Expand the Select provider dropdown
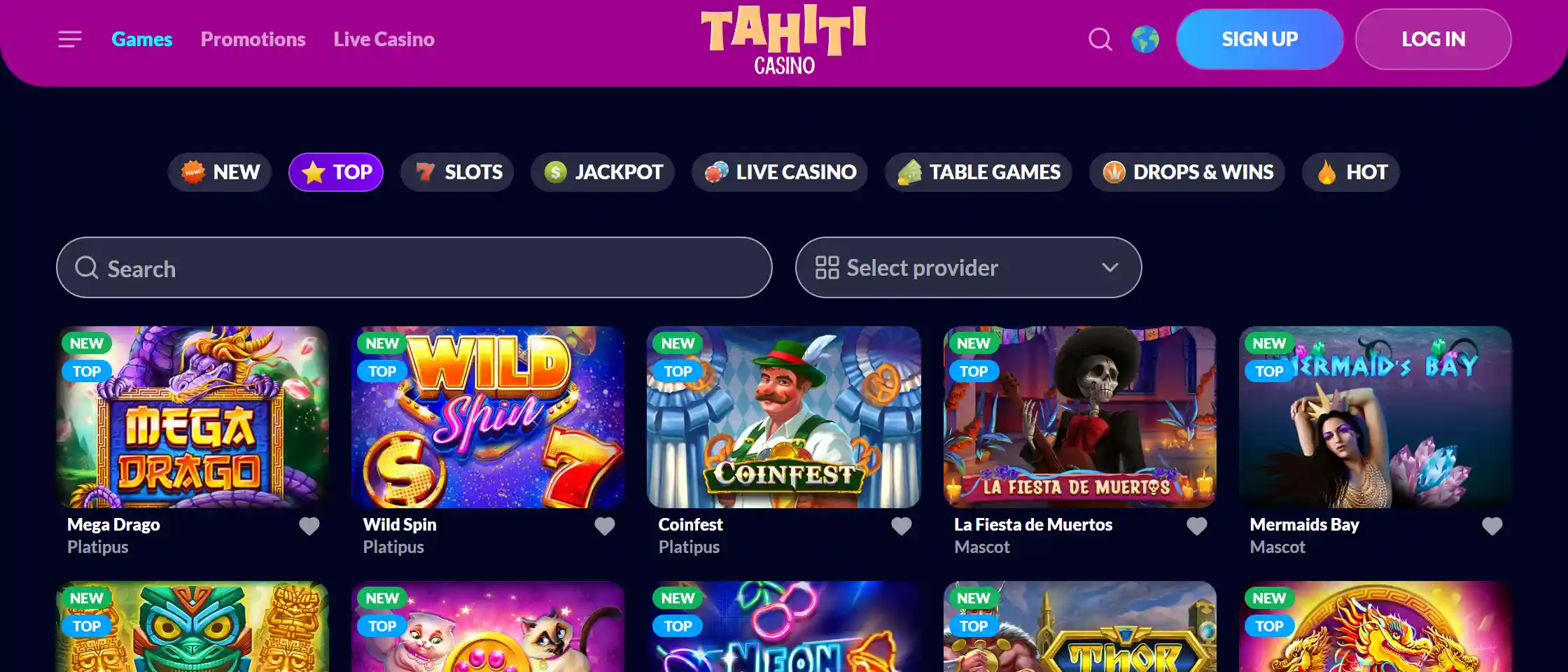This screenshot has height=672, width=1568. coord(968,267)
